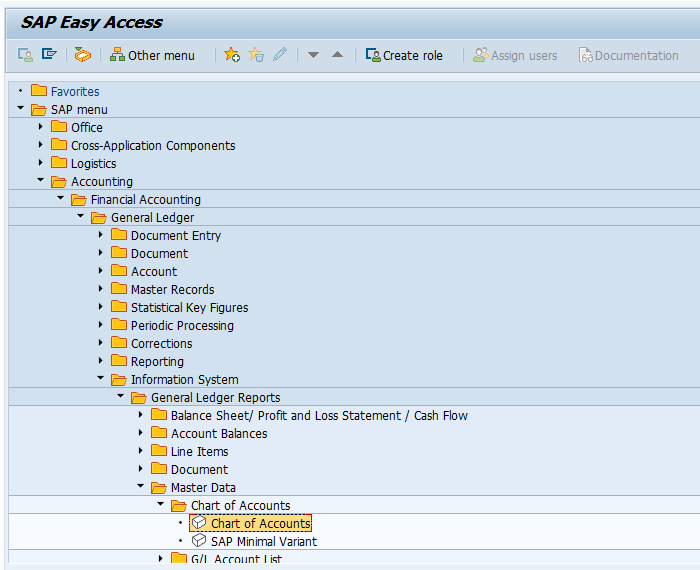Click the SAP menu open folder icon
This screenshot has height=570, width=700.
[39, 109]
